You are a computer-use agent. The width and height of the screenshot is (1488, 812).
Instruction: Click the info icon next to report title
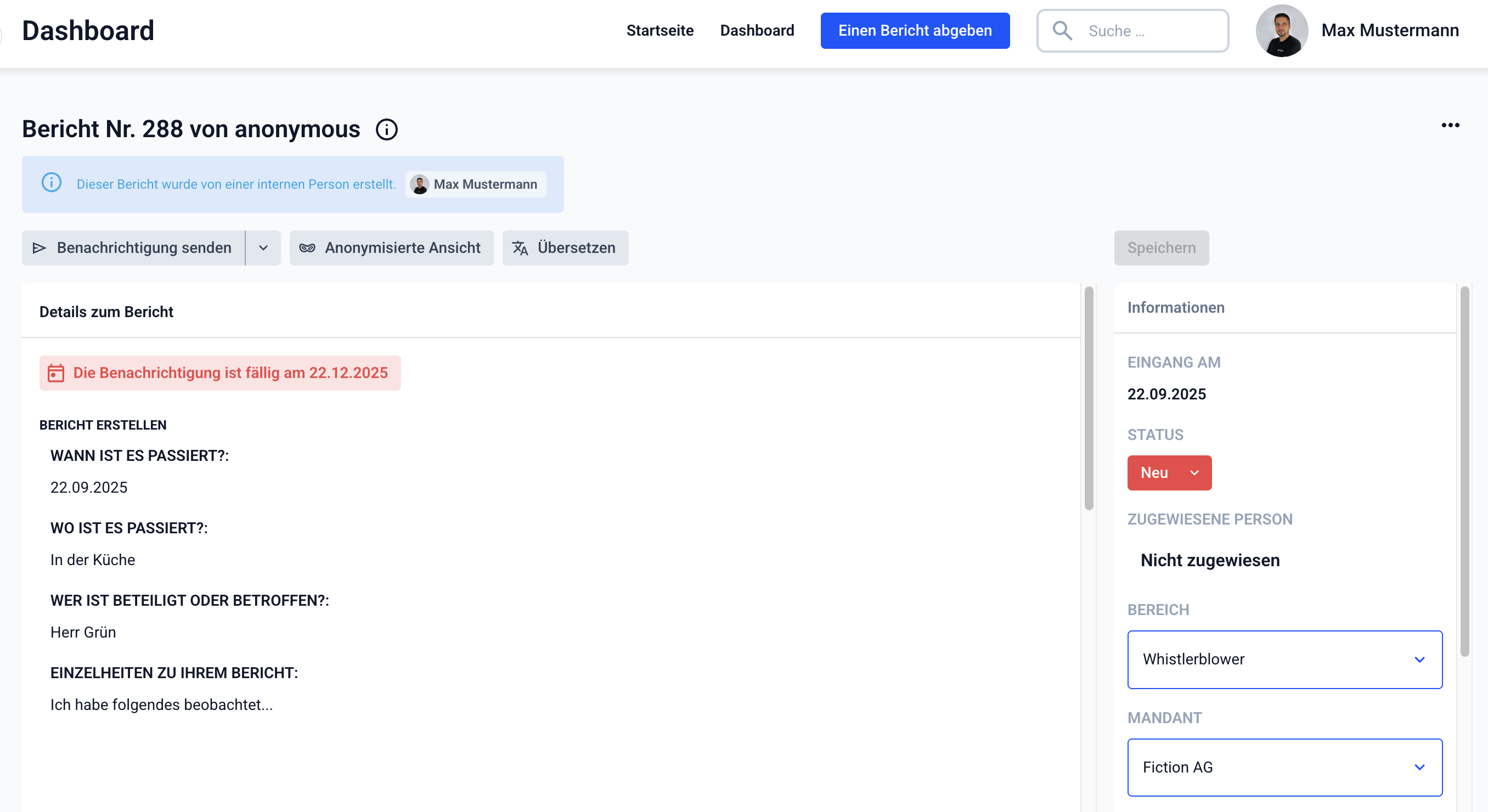pos(386,129)
